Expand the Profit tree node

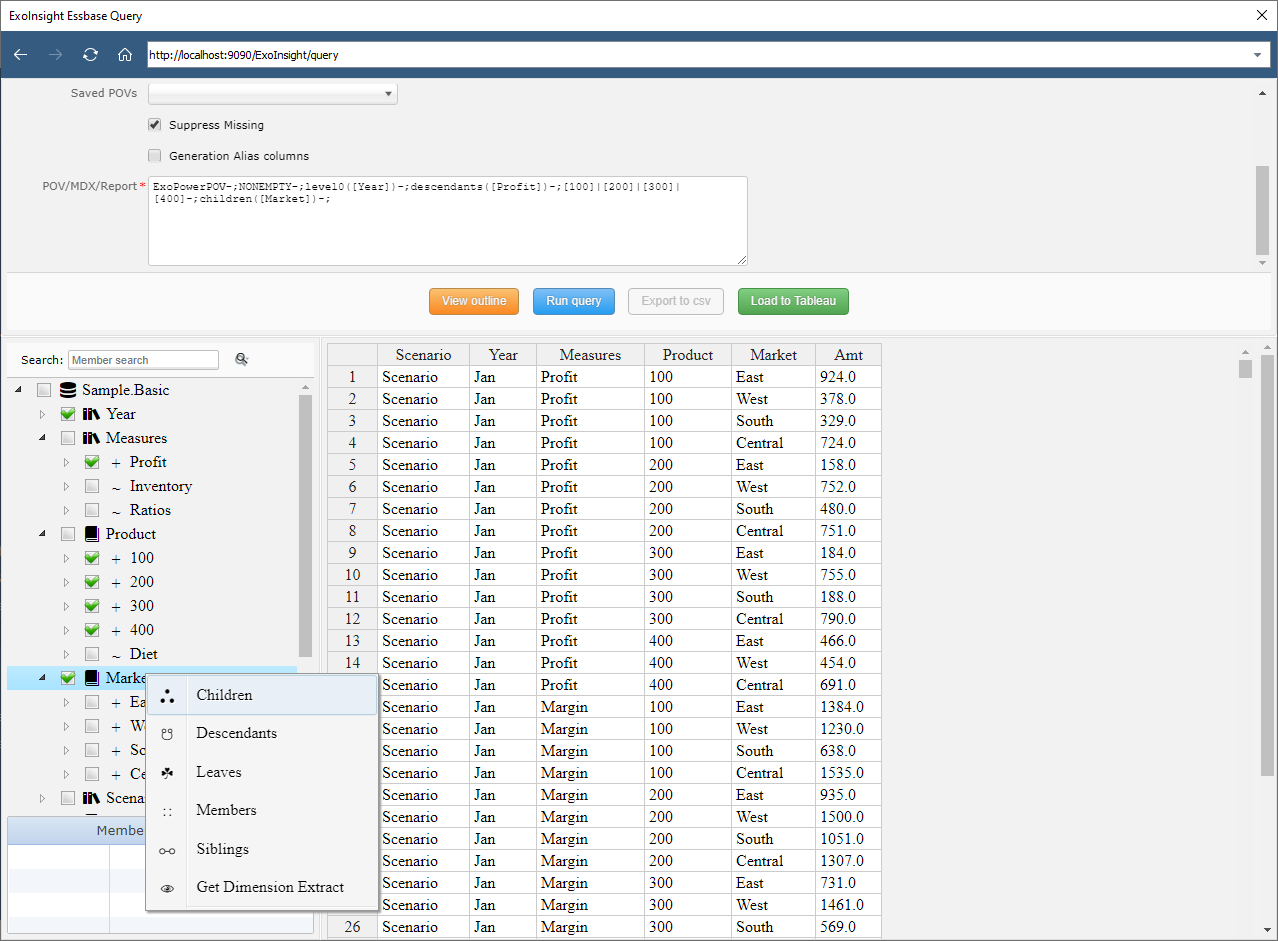pos(67,462)
